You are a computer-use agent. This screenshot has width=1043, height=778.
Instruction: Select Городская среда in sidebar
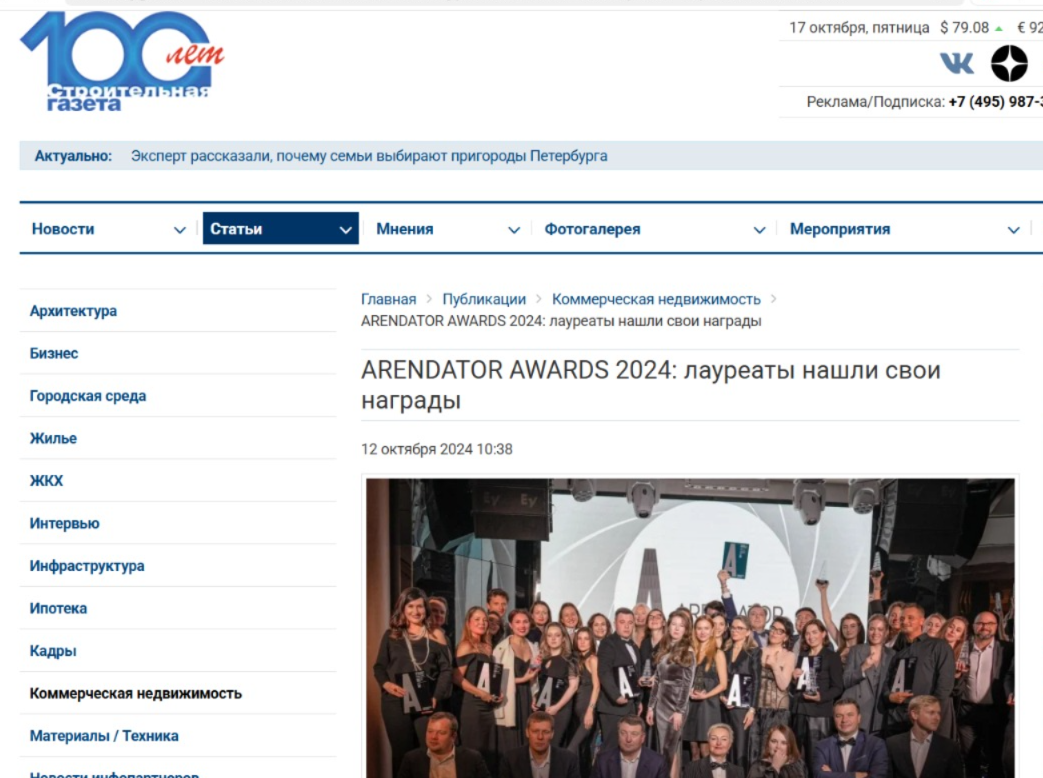pyautogui.click(x=88, y=396)
